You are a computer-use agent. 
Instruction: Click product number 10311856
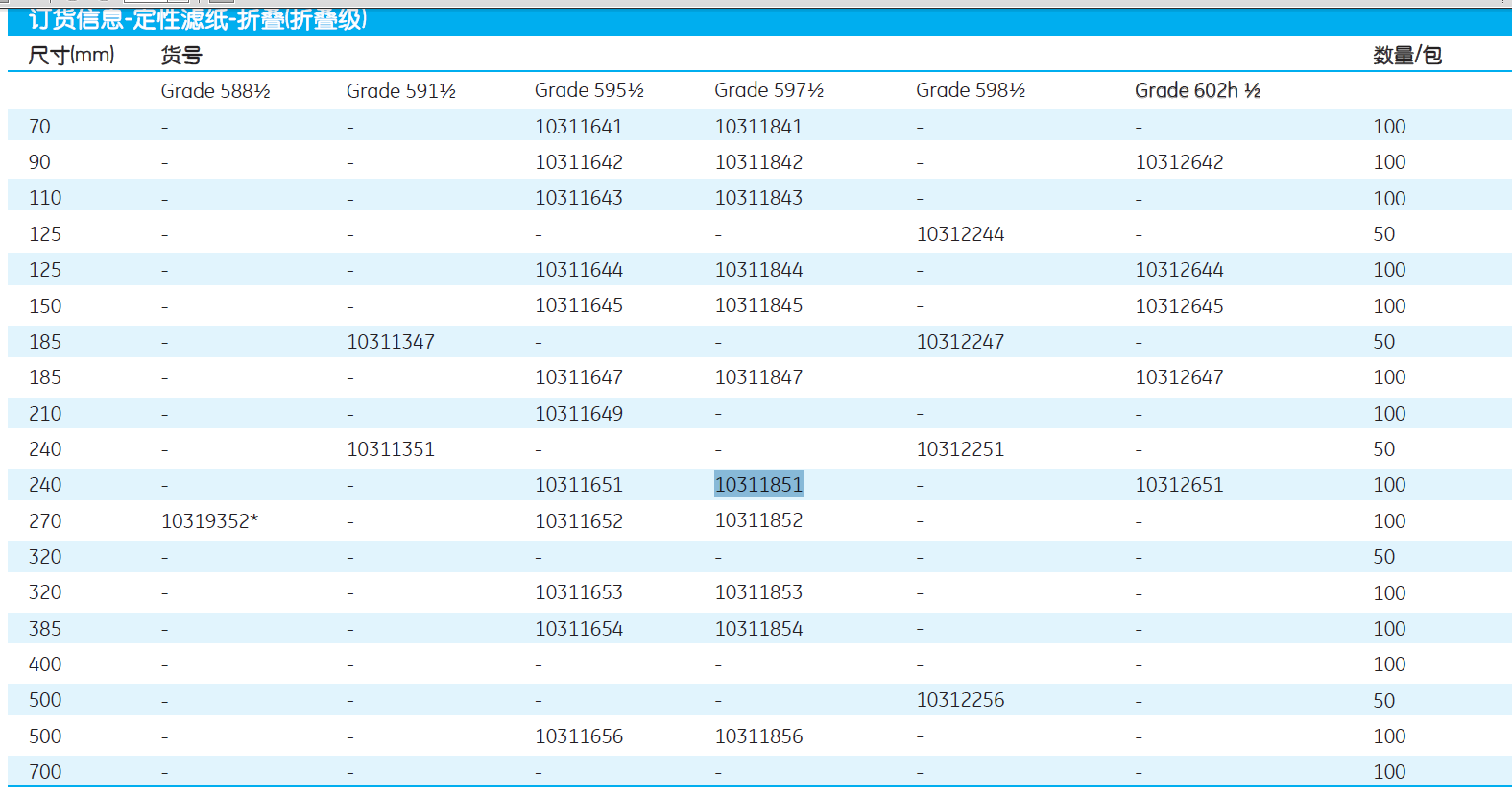[758, 736]
